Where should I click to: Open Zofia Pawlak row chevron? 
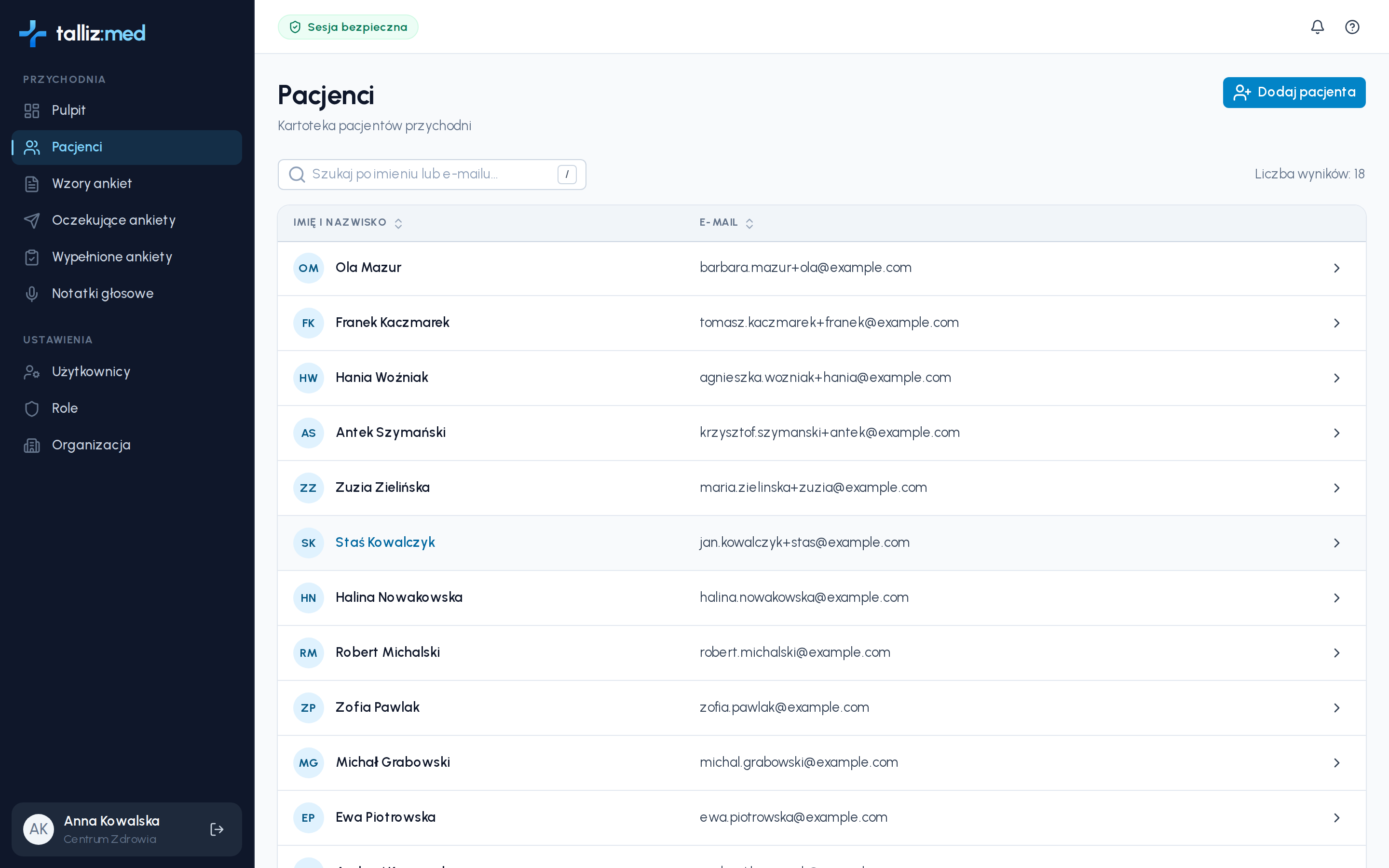click(1337, 708)
